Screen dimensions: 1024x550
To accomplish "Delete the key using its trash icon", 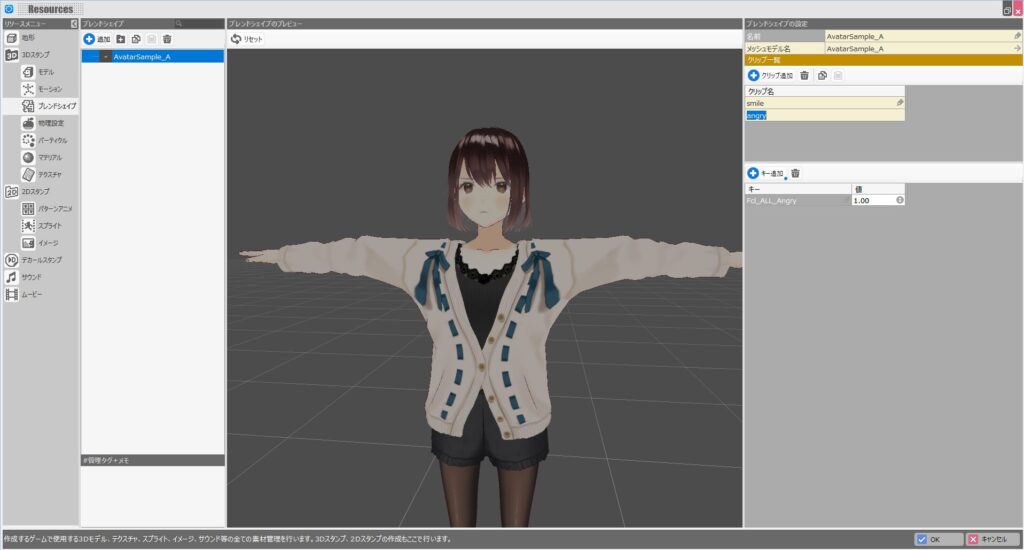I will (x=796, y=173).
